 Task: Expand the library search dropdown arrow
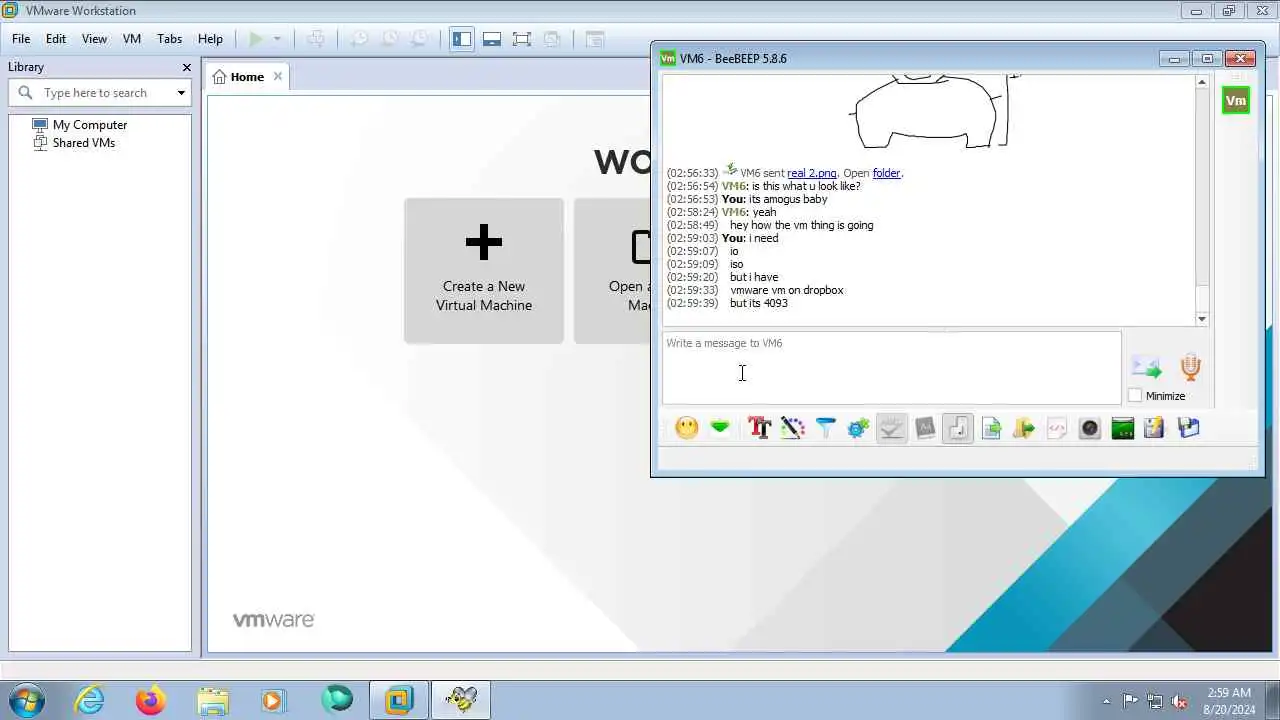181,93
